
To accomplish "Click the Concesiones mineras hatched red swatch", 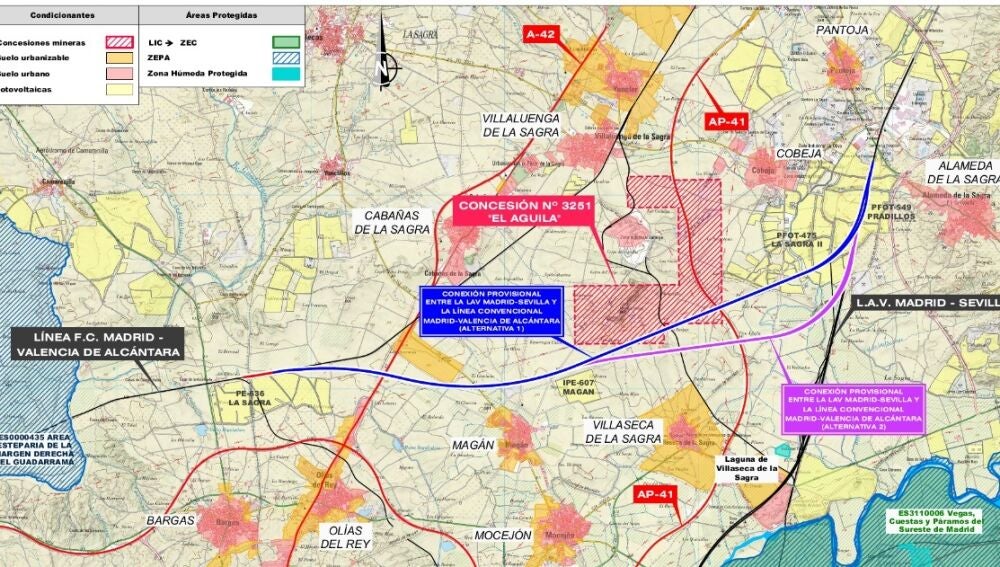I will [119, 43].
